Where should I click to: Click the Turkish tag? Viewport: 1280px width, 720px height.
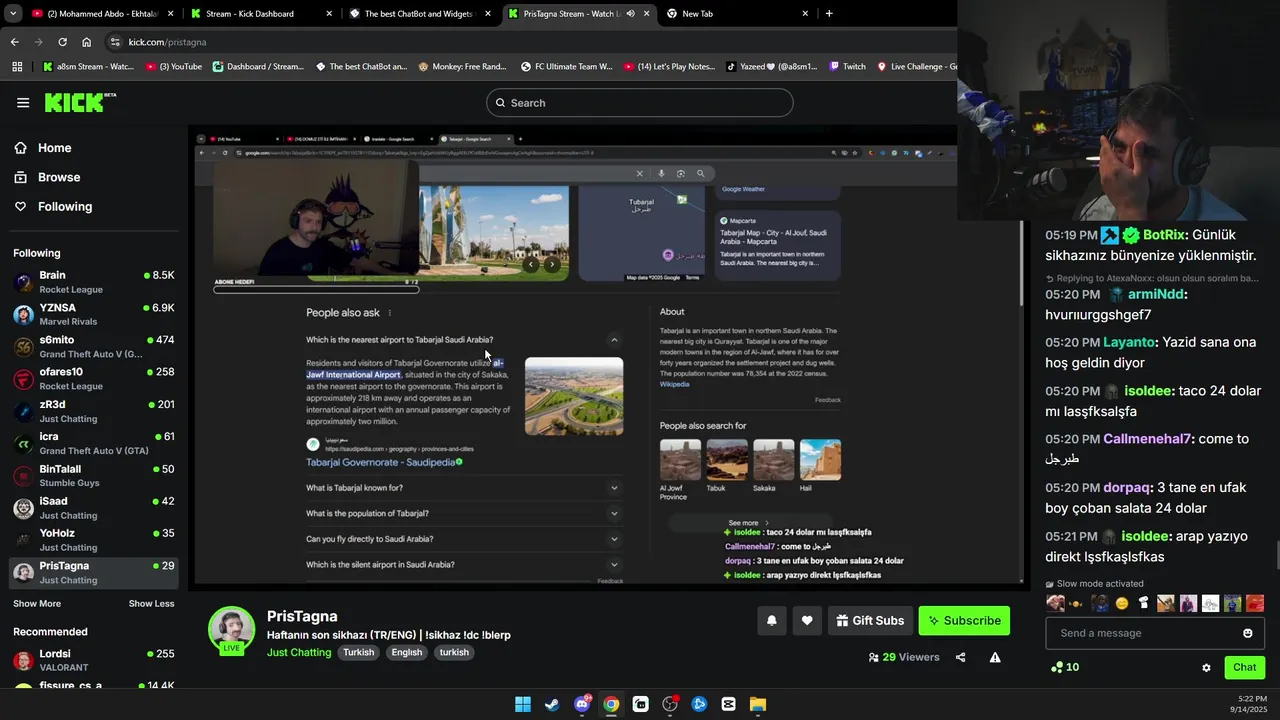(x=358, y=652)
